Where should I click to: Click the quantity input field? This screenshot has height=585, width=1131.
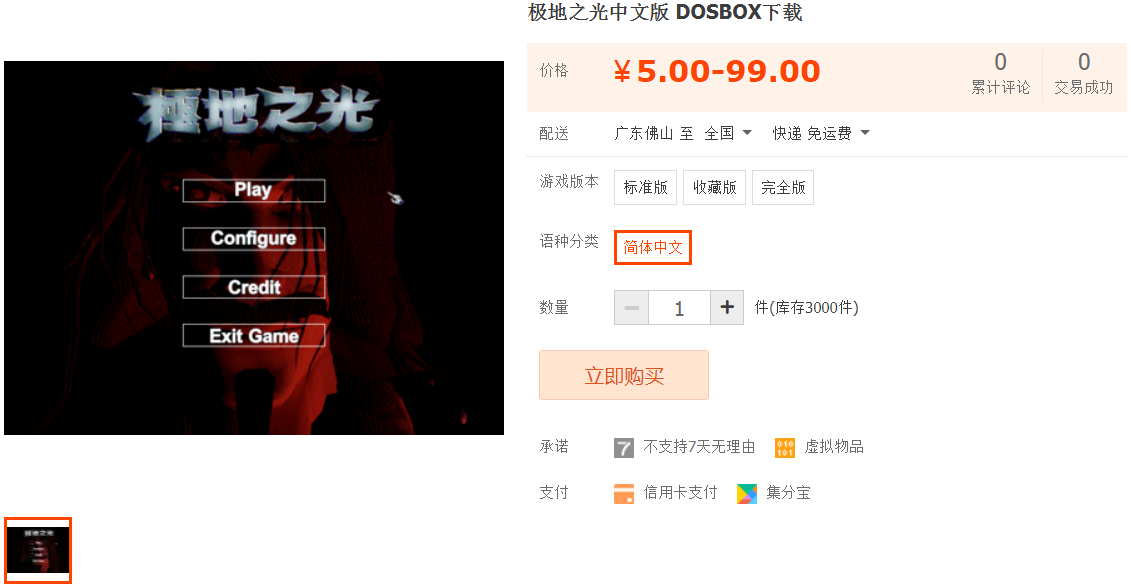pos(679,308)
